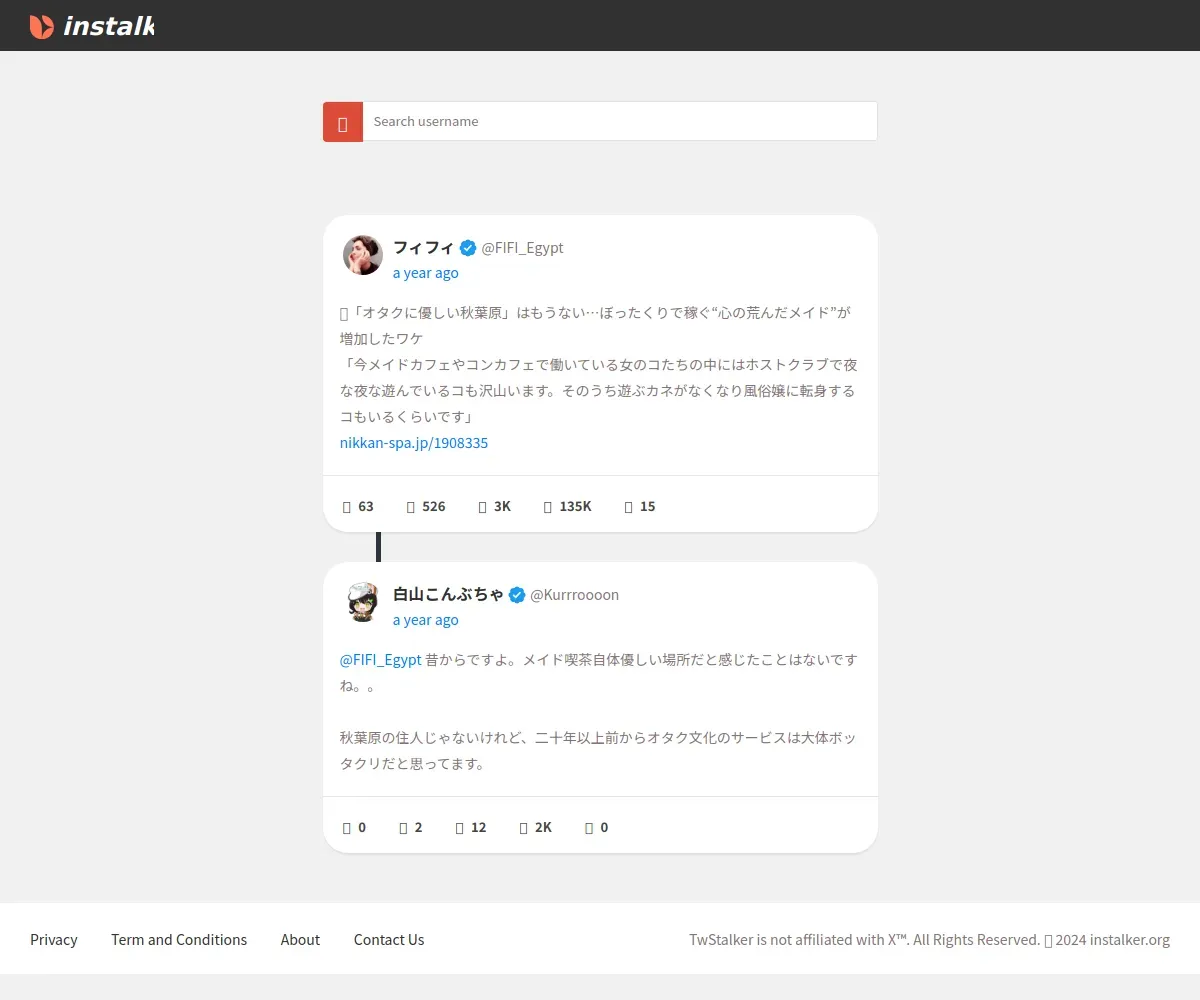Image resolution: width=1200 pixels, height=1000 pixels.
Task: Click the views icon showing 2K
Action: pyautogui.click(x=524, y=828)
